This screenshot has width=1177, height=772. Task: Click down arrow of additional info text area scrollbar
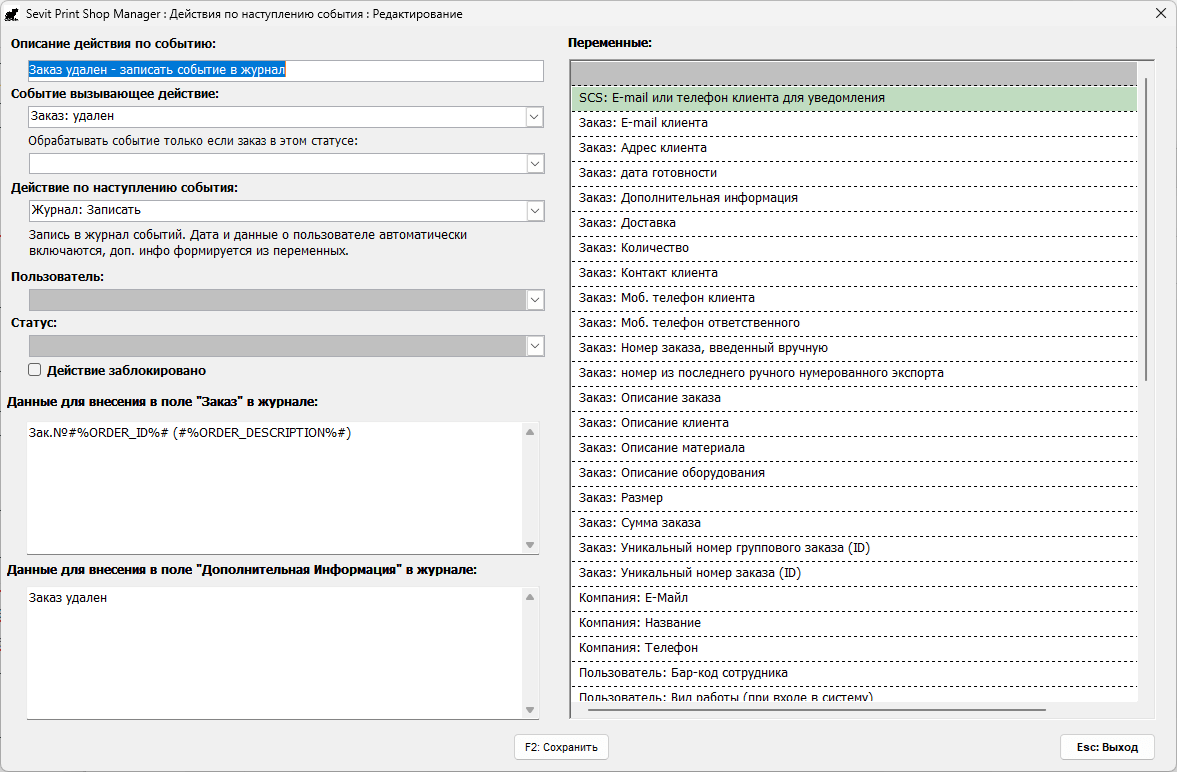pyautogui.click(x=530, y=710)
